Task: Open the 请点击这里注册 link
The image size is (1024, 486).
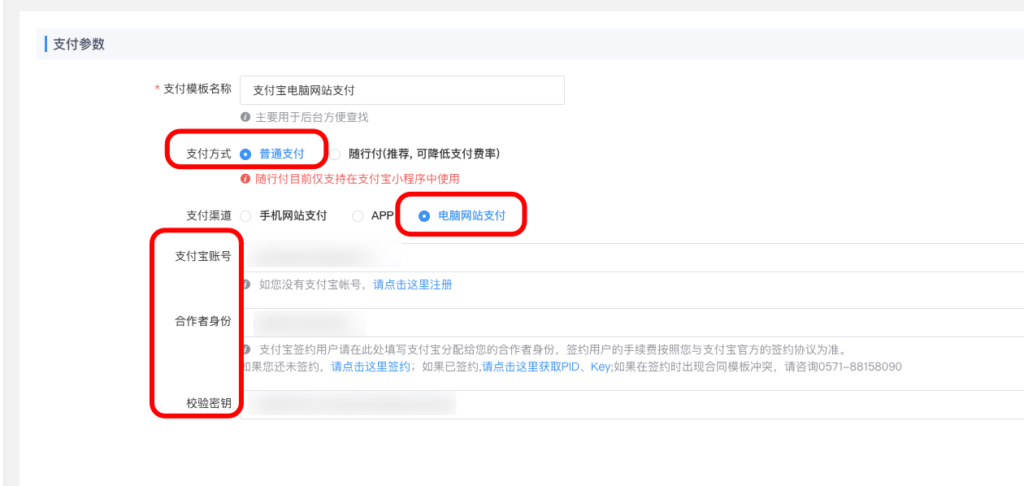Action: 413,285
